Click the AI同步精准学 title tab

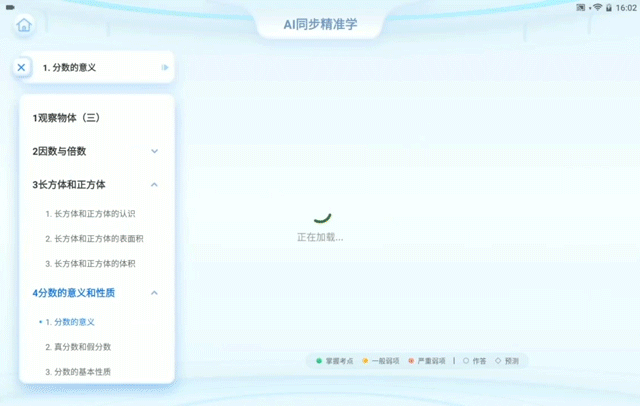tap(320, 24)
